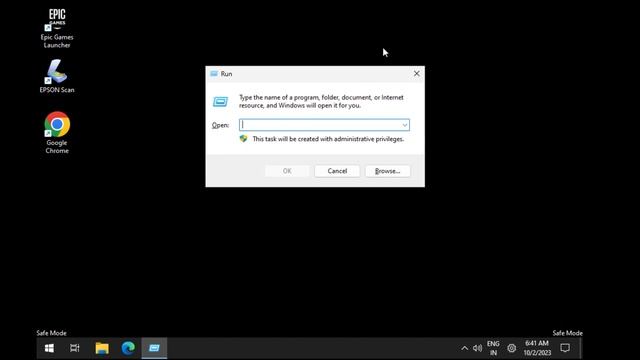
Task: Select the Google Chrome desktop icon
Action: pos(57,133)
